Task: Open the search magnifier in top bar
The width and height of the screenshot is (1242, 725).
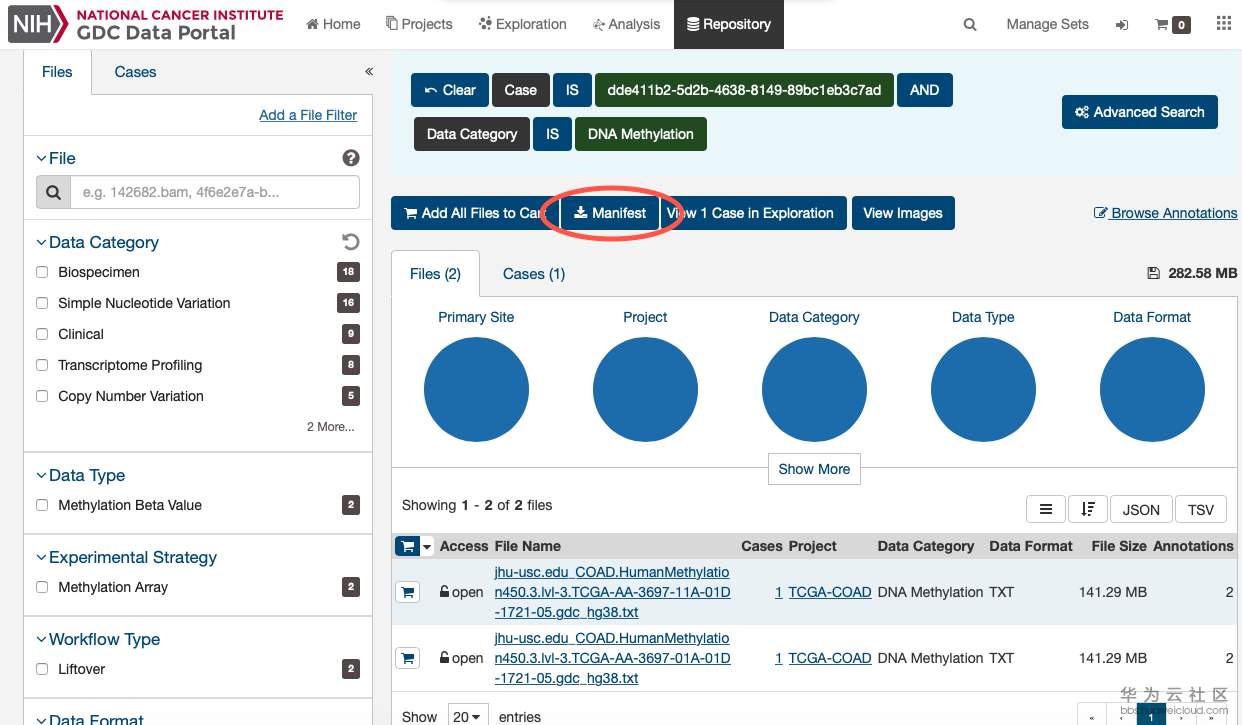Action: [x=969, y=24]
